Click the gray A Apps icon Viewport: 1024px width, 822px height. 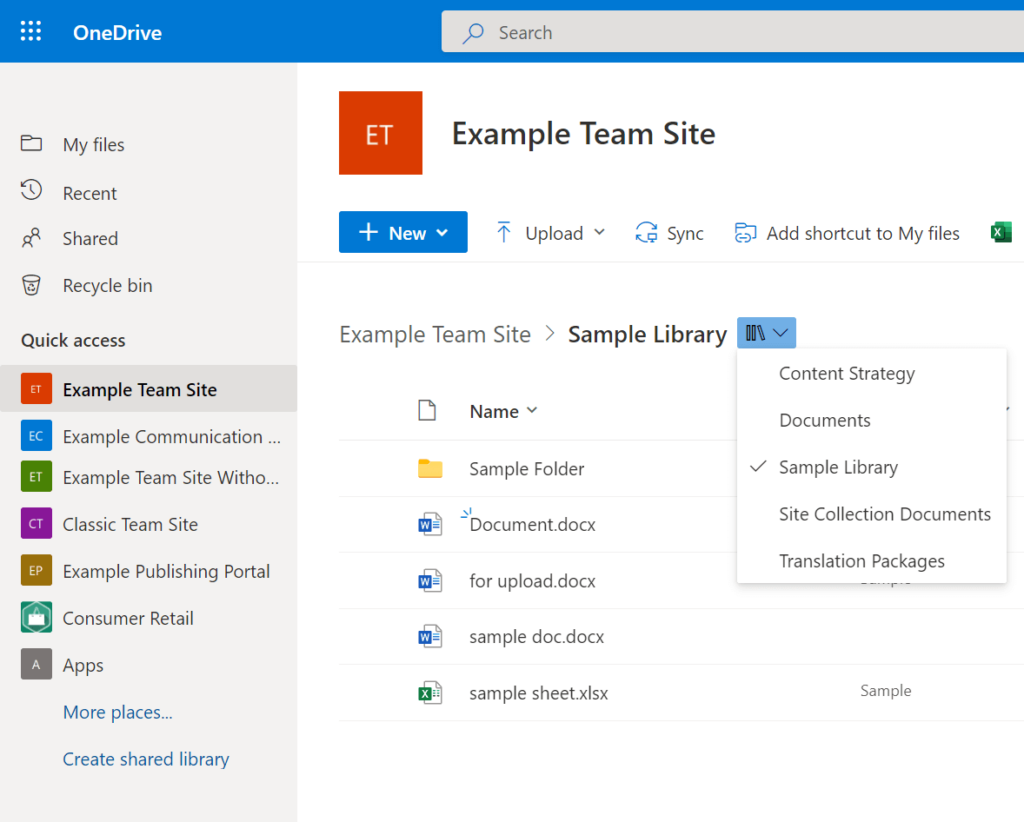click(x=36, y=665)
